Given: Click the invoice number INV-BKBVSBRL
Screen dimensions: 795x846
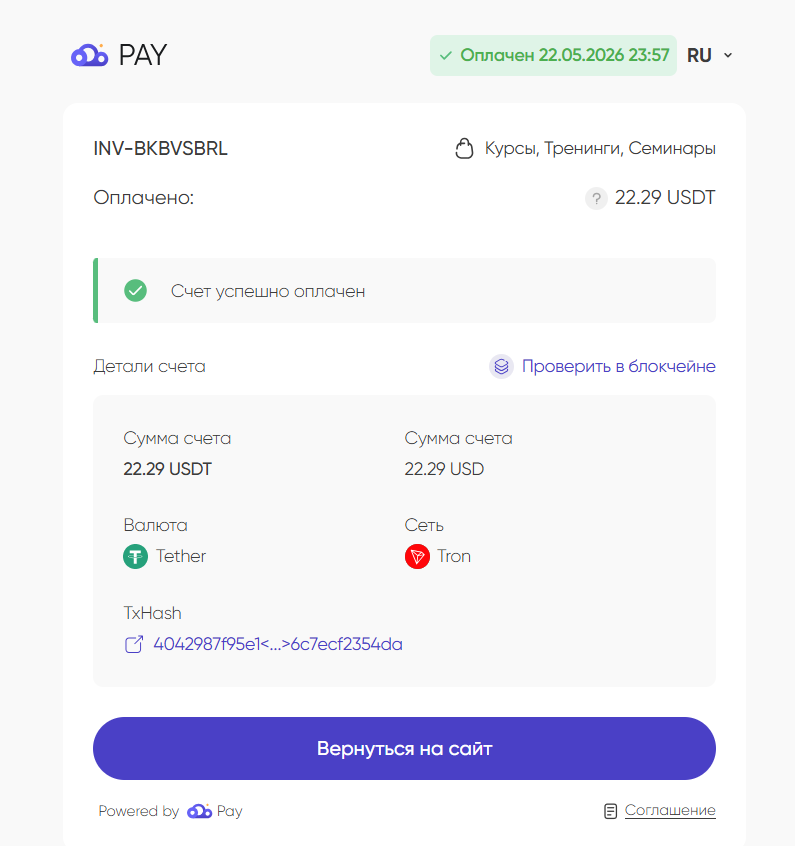Looking at the screenshot, I should coord(160,148).
